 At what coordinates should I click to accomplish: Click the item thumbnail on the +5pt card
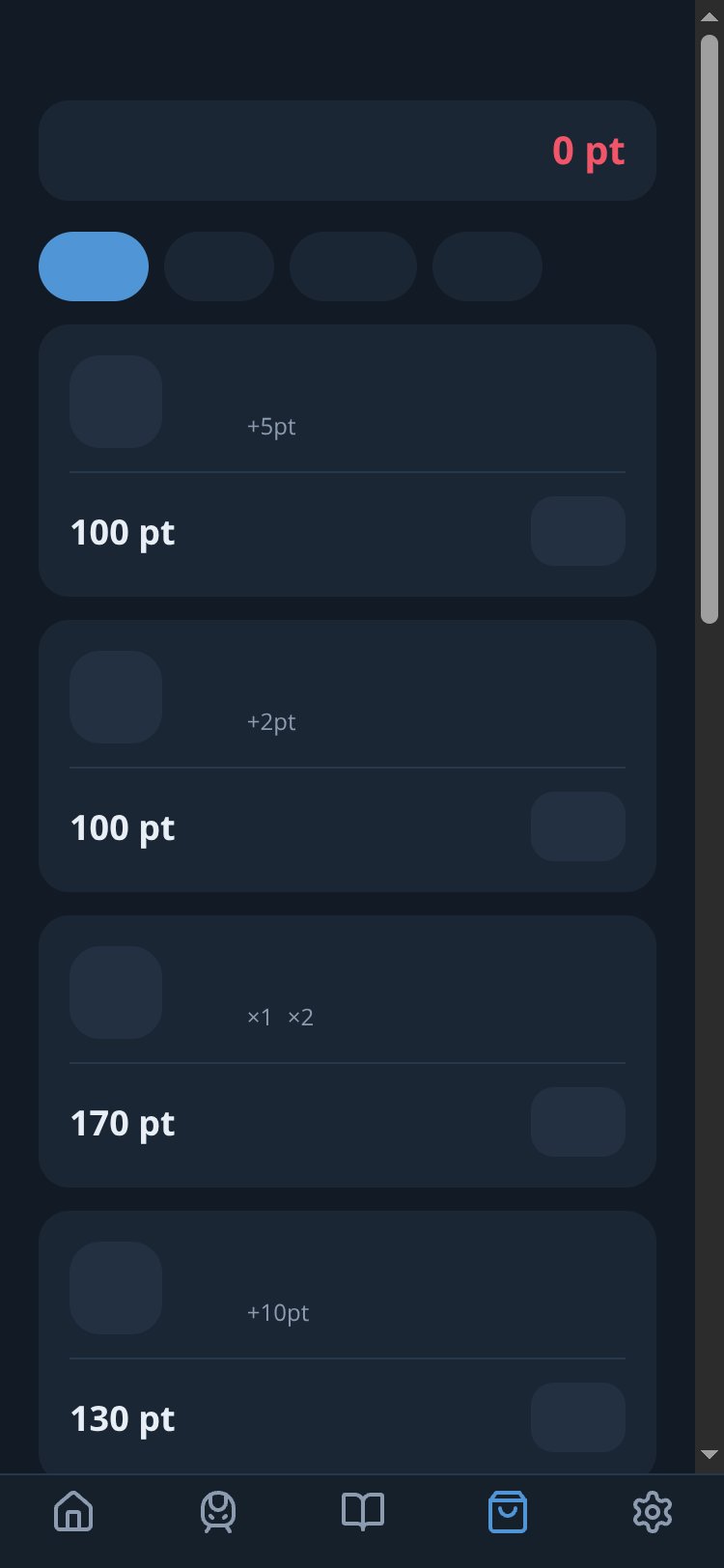coord(116,402)
